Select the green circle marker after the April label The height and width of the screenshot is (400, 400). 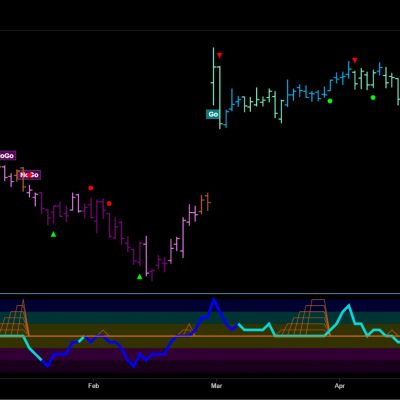(373, 98)
